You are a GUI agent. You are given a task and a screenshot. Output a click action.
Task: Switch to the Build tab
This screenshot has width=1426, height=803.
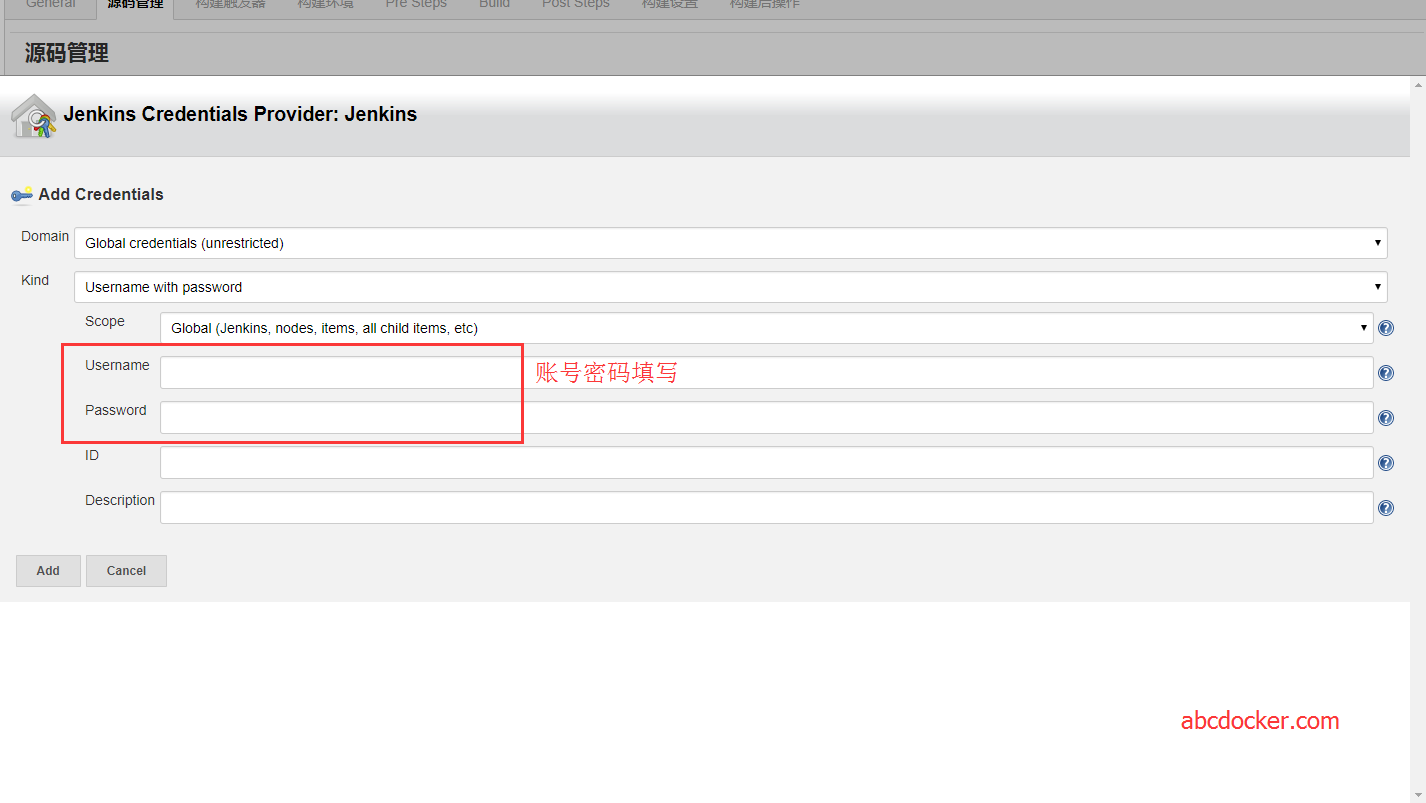point(494,5)
